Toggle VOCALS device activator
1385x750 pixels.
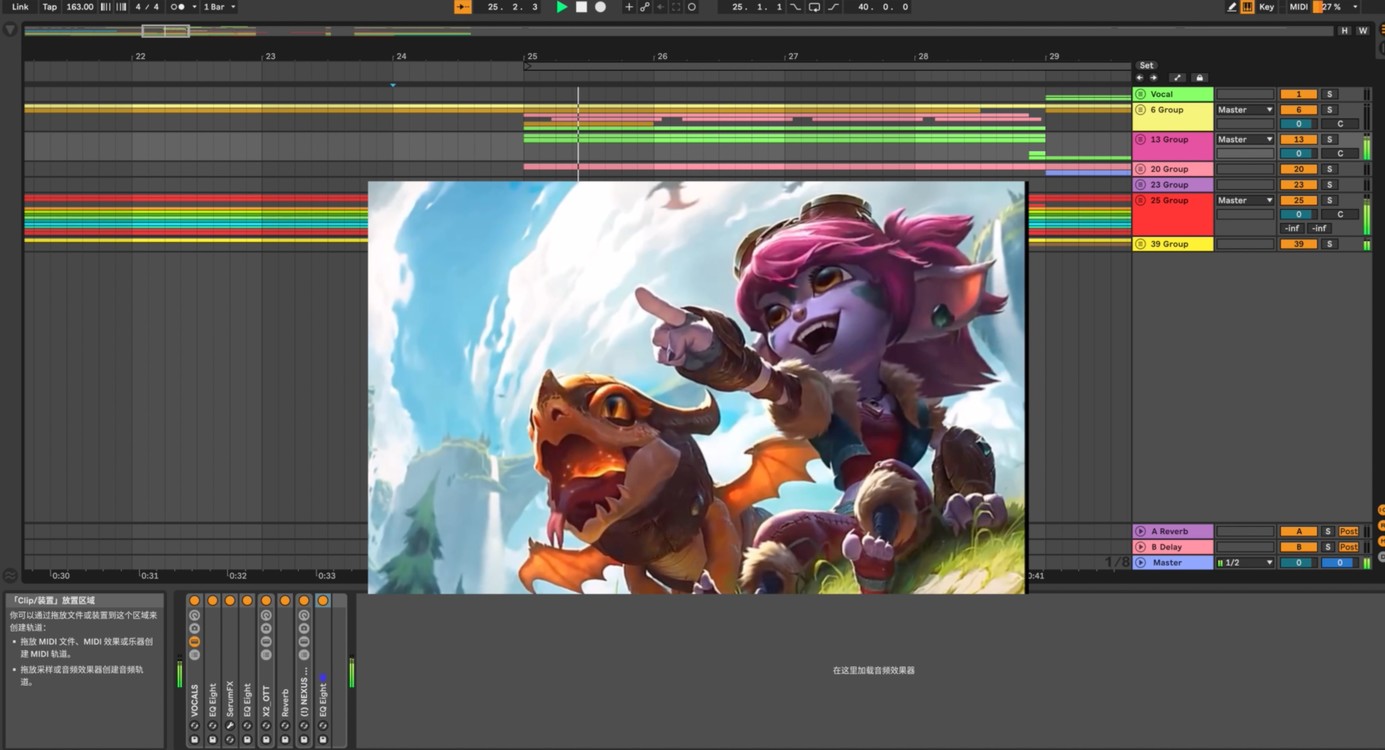[195, 601]
